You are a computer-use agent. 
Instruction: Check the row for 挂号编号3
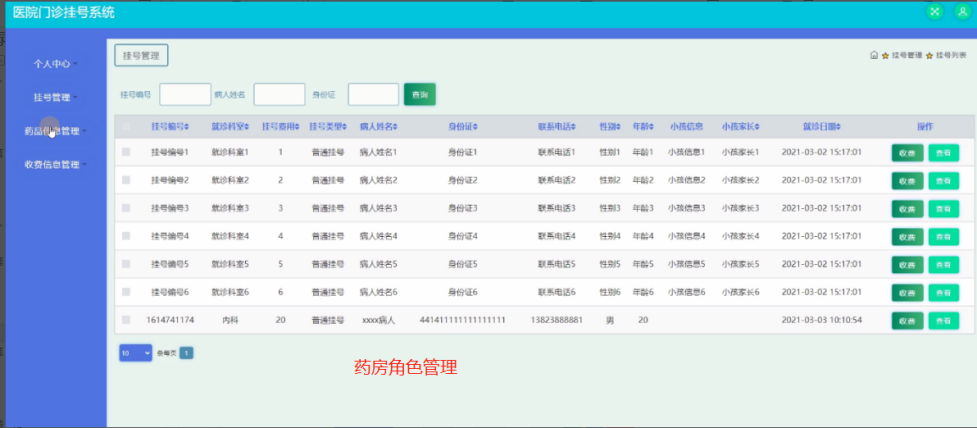[126, 208]
